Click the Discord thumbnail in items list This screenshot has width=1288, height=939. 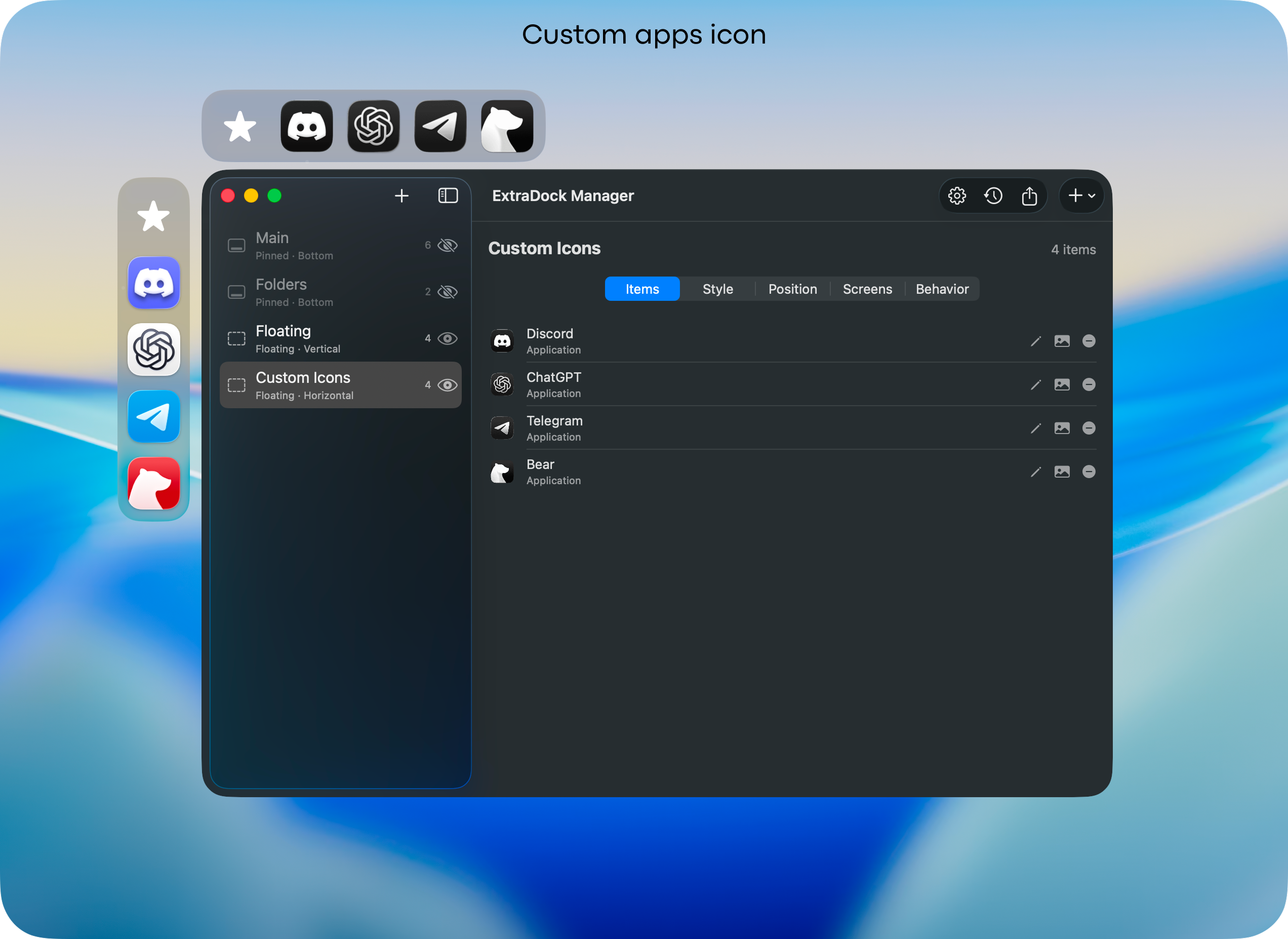[502, 341]
